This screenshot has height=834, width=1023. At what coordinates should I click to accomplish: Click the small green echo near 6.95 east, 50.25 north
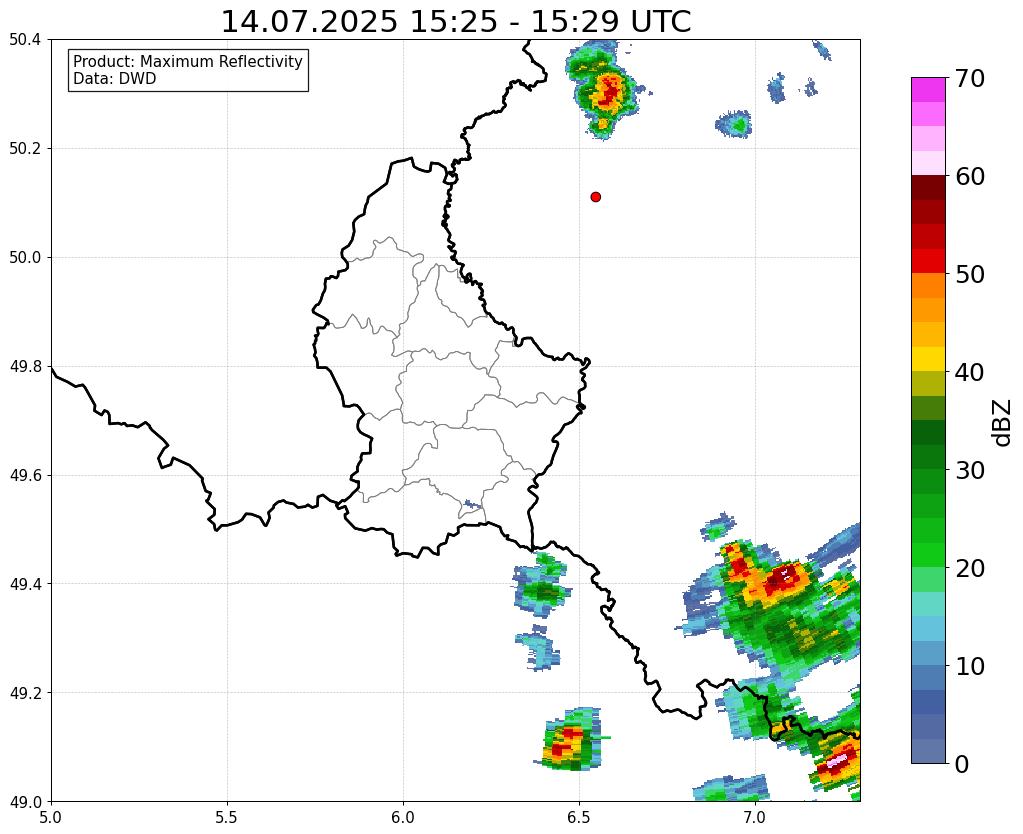coord(734,123)
